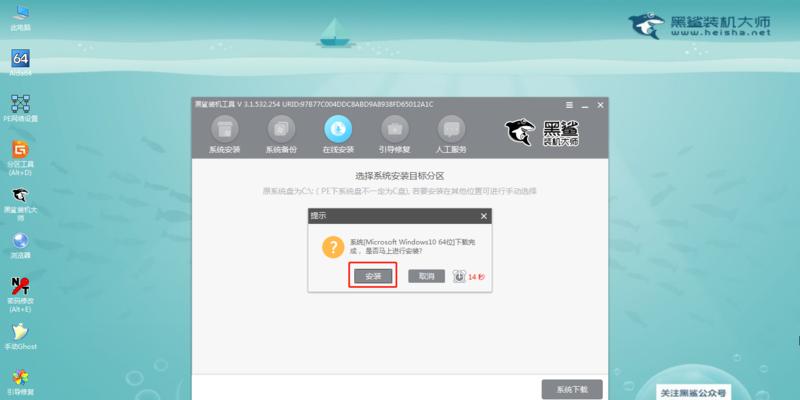The width and height of the screenshot is (800, 400).
Task: Click the 选择系统安装目标分区 heading
Action: pos(399,176)
